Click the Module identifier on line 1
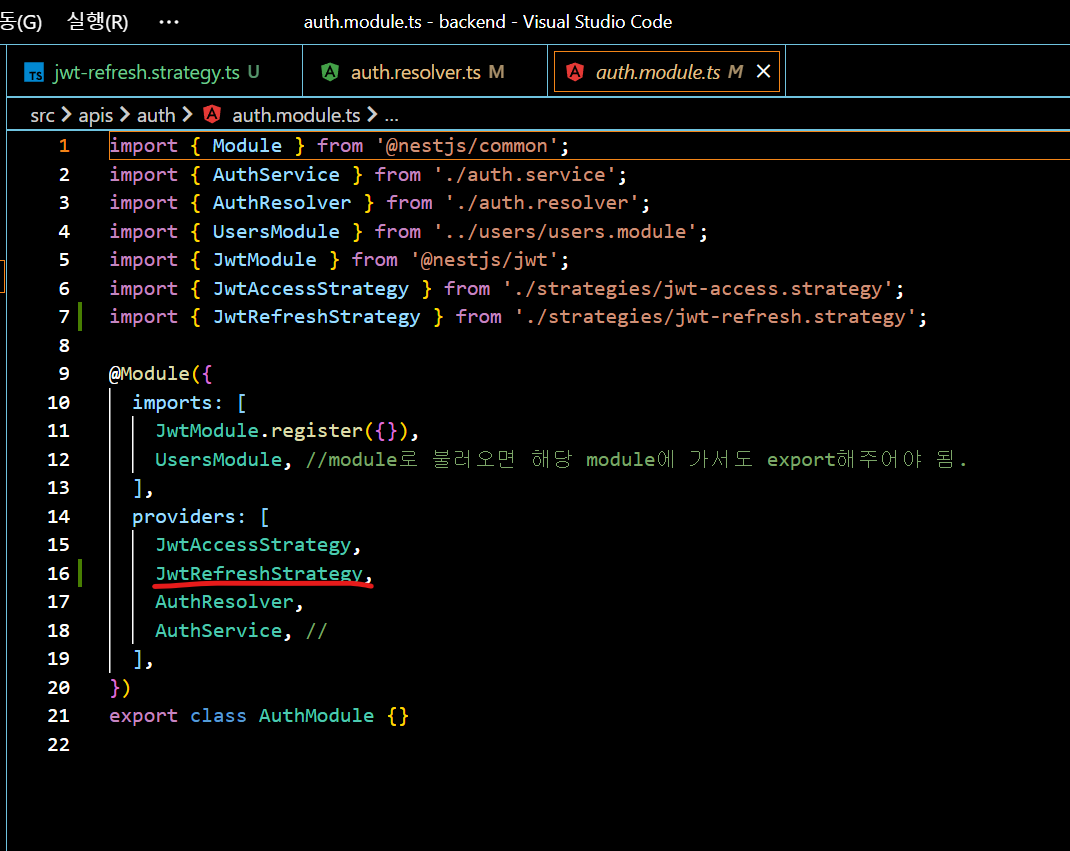Image resolution: width=1070 pixels, height=851 pixels. click(247, 146)
